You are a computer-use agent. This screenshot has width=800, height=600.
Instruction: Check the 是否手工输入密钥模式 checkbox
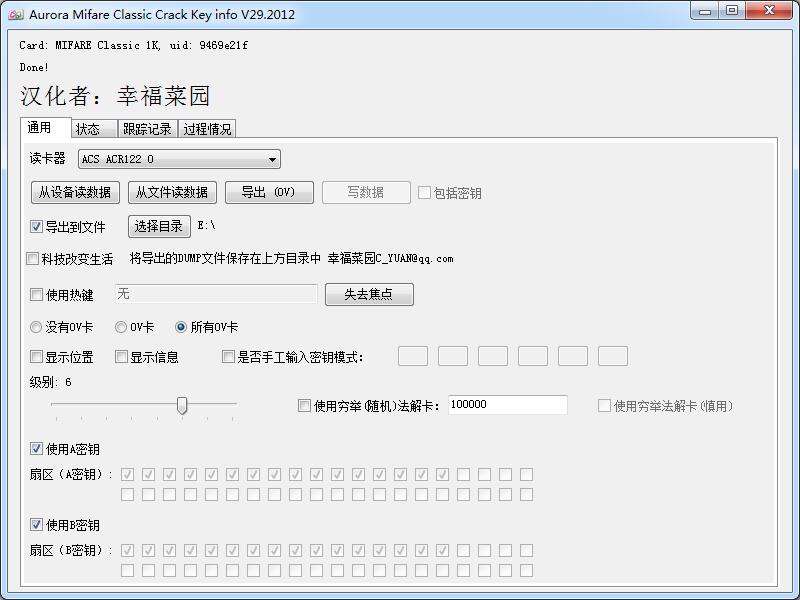pyautogui.click(x=229, y=357)
